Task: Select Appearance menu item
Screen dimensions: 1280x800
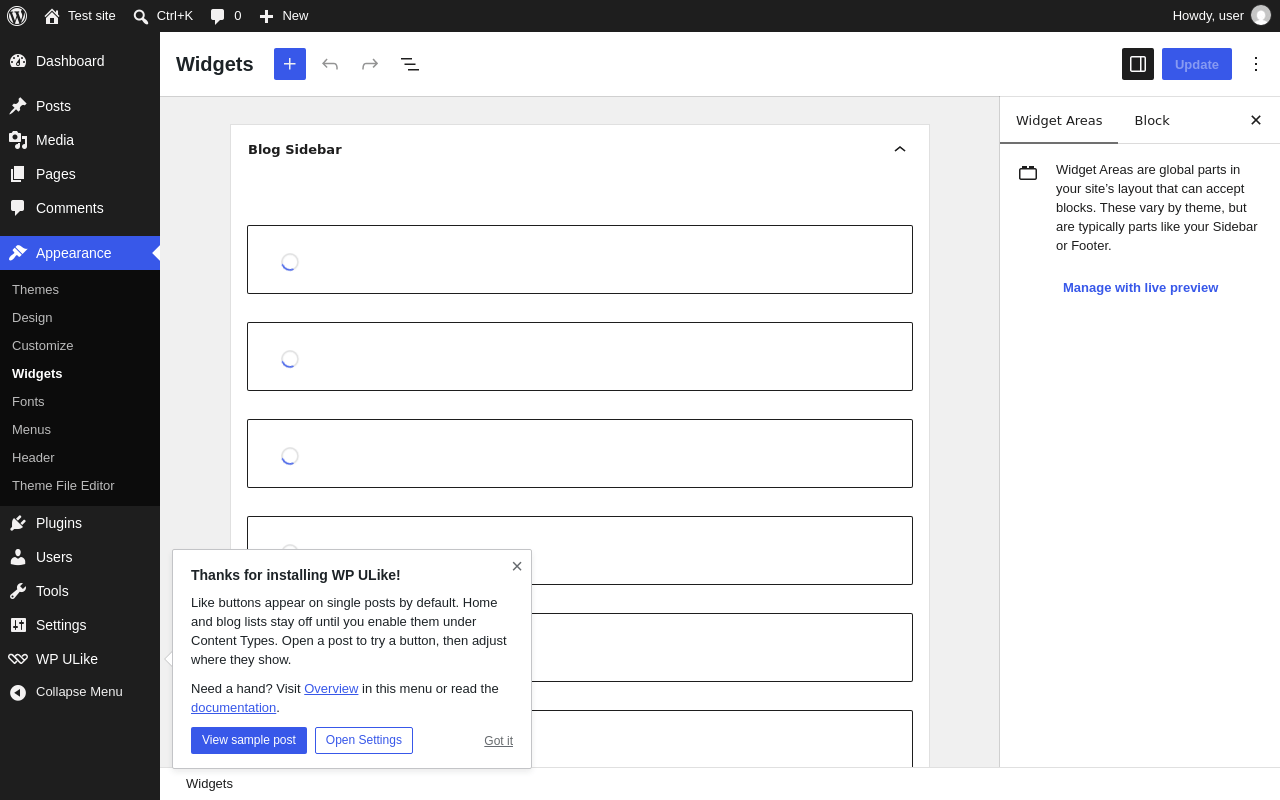Action: 80,253
